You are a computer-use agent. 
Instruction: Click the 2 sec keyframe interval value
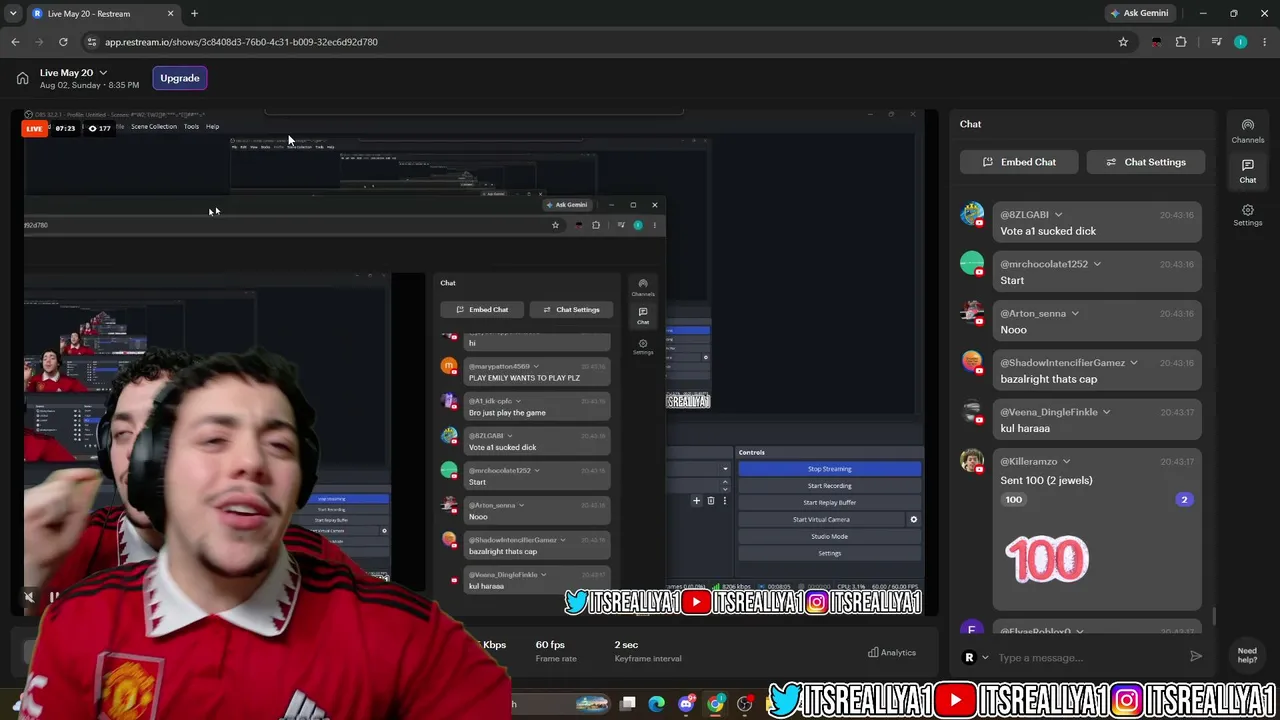[626, 645]
